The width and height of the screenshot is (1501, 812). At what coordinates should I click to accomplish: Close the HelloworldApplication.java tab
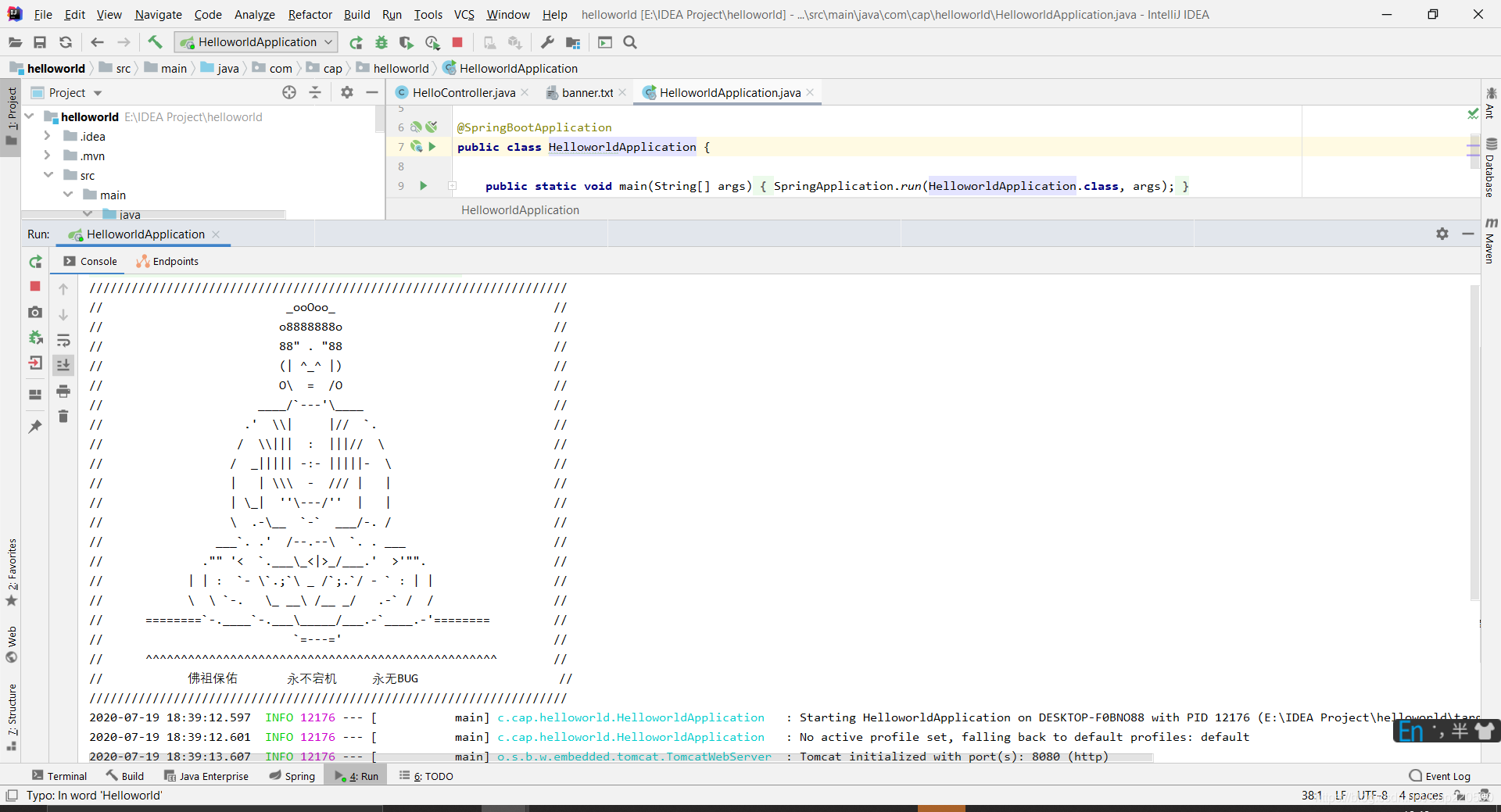(x=811, y=92)
